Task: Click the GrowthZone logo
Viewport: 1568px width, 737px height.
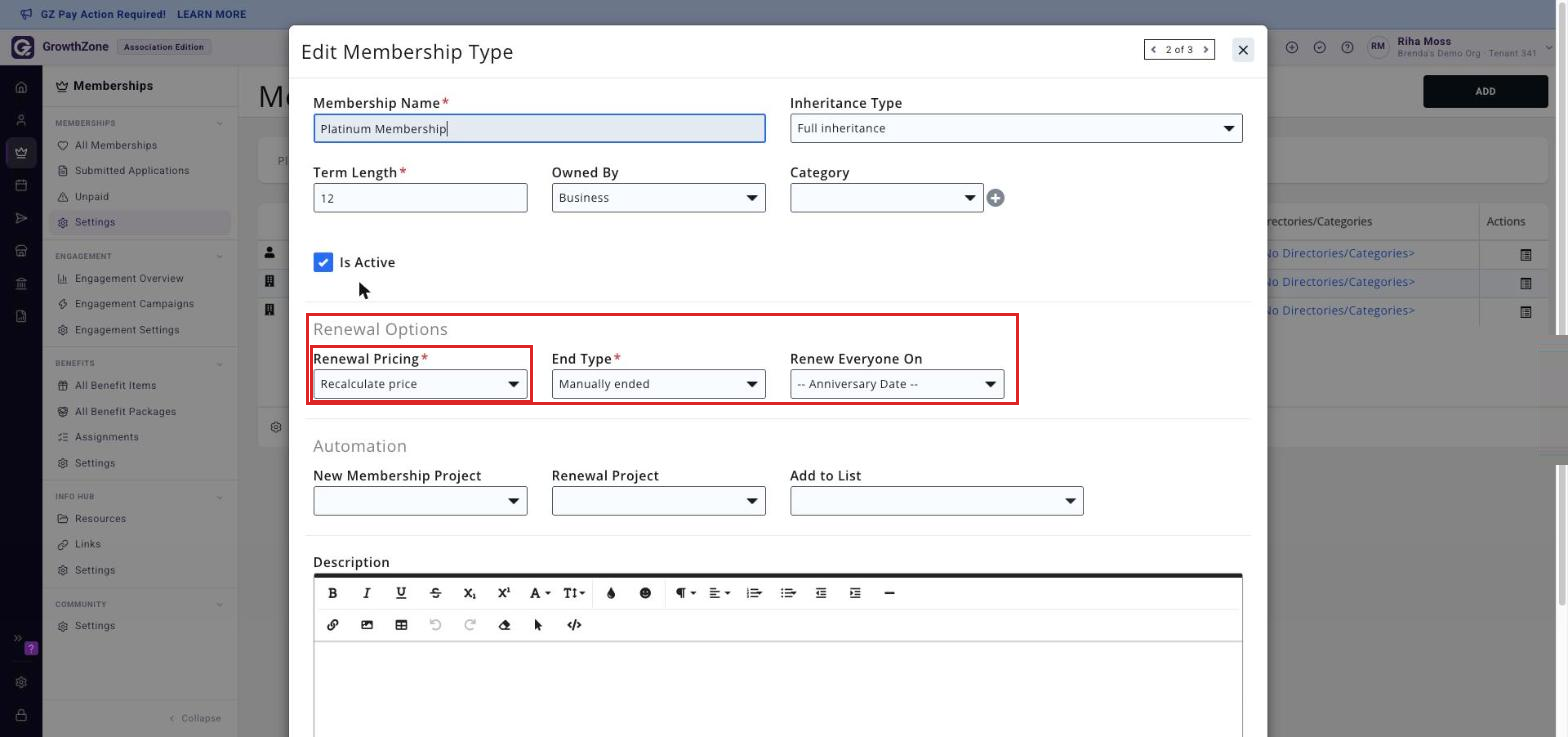Action: 22,47
